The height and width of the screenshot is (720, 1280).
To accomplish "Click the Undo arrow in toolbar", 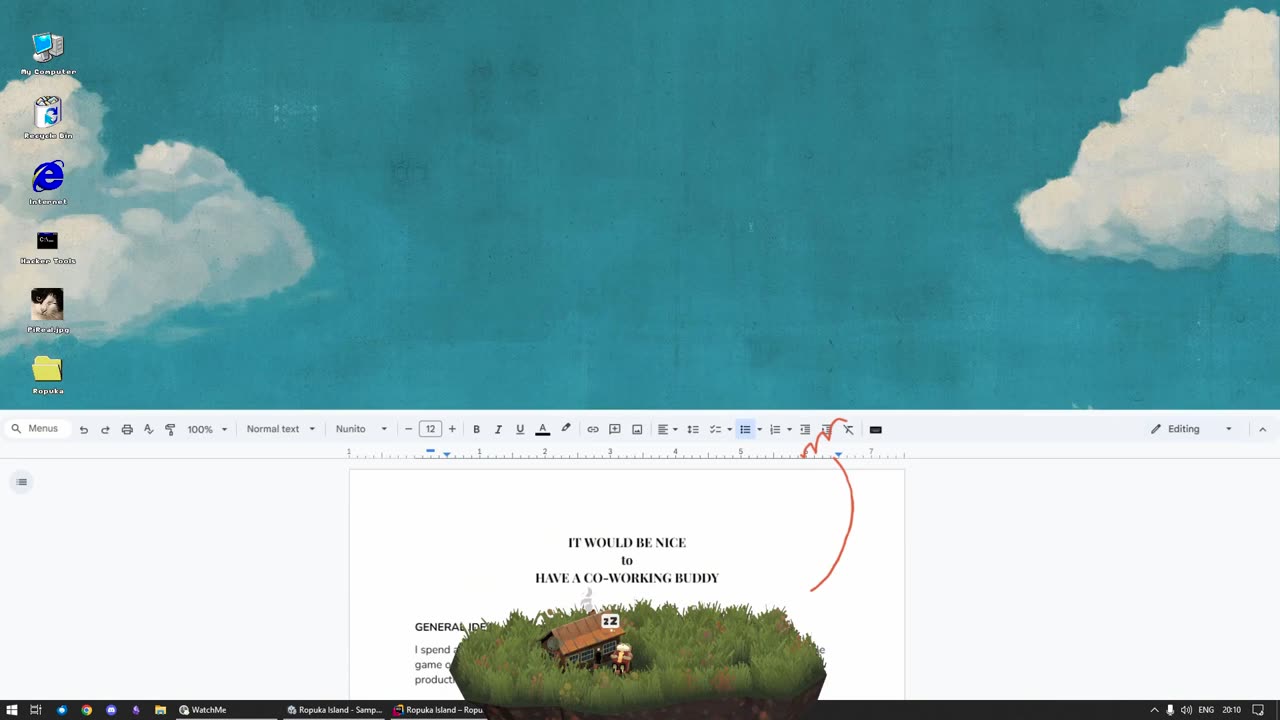I will (x=84, y=430).
